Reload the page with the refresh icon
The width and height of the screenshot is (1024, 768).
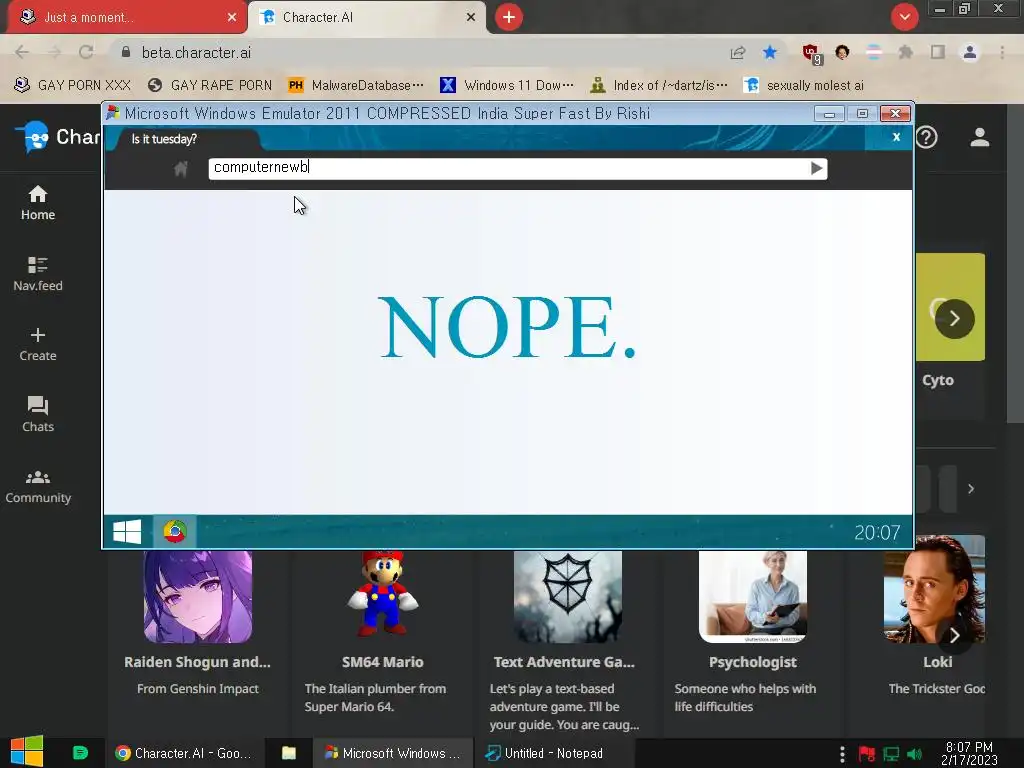86,52
